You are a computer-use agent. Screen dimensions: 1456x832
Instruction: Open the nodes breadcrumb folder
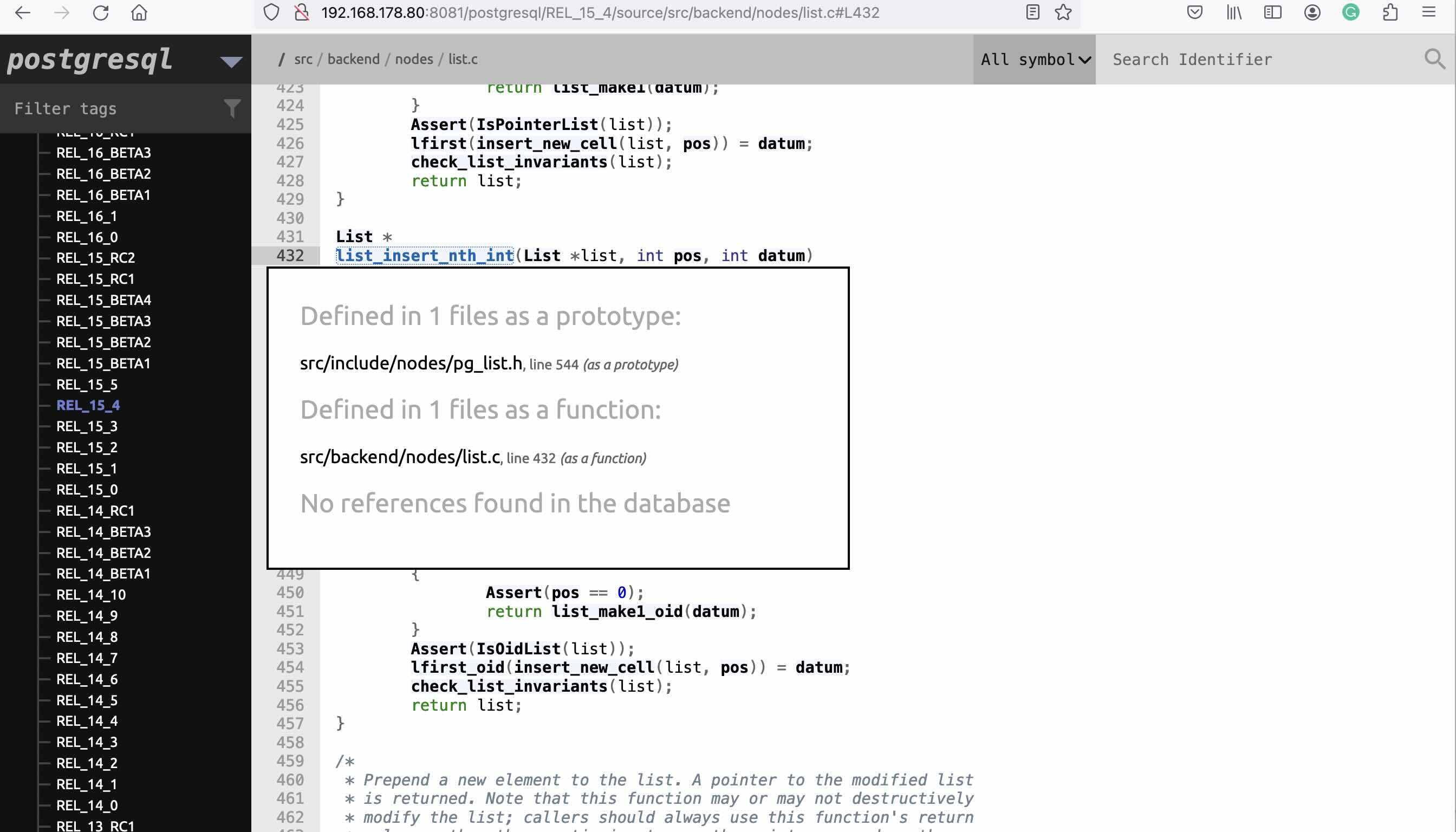[x=414, y=59]
